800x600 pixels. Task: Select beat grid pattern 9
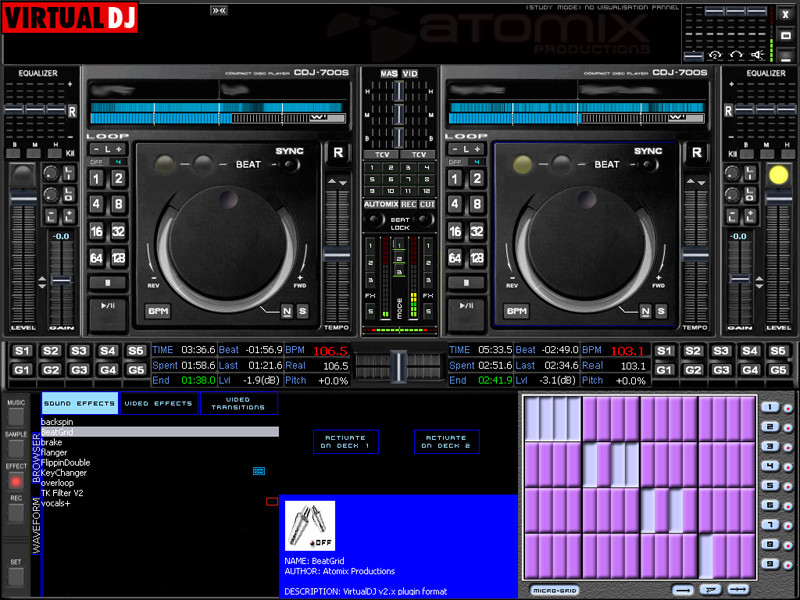tap(770, 564)
